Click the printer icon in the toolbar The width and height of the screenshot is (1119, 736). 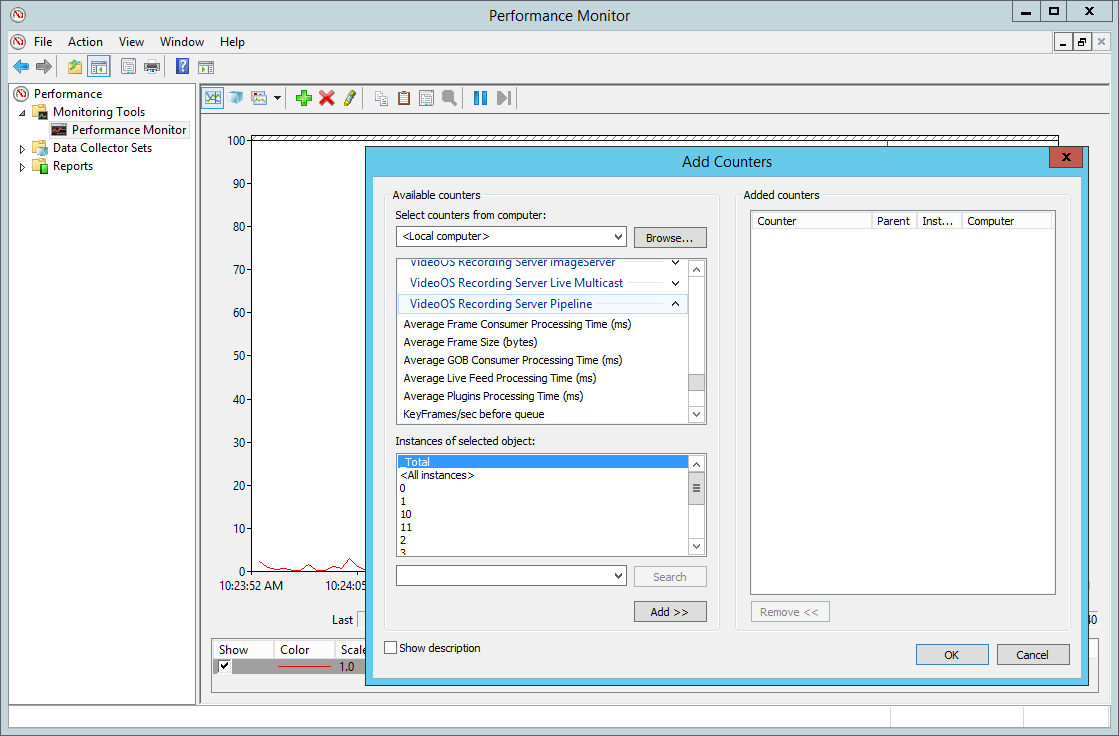[152, 67]
